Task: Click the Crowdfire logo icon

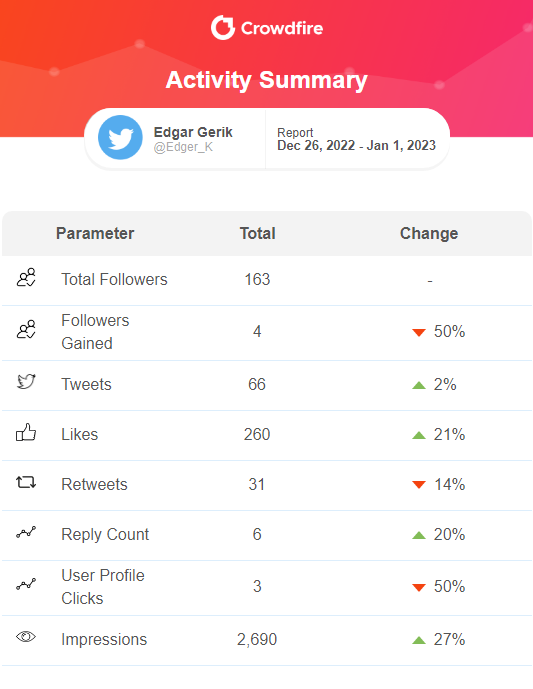Action: [223, 28]
